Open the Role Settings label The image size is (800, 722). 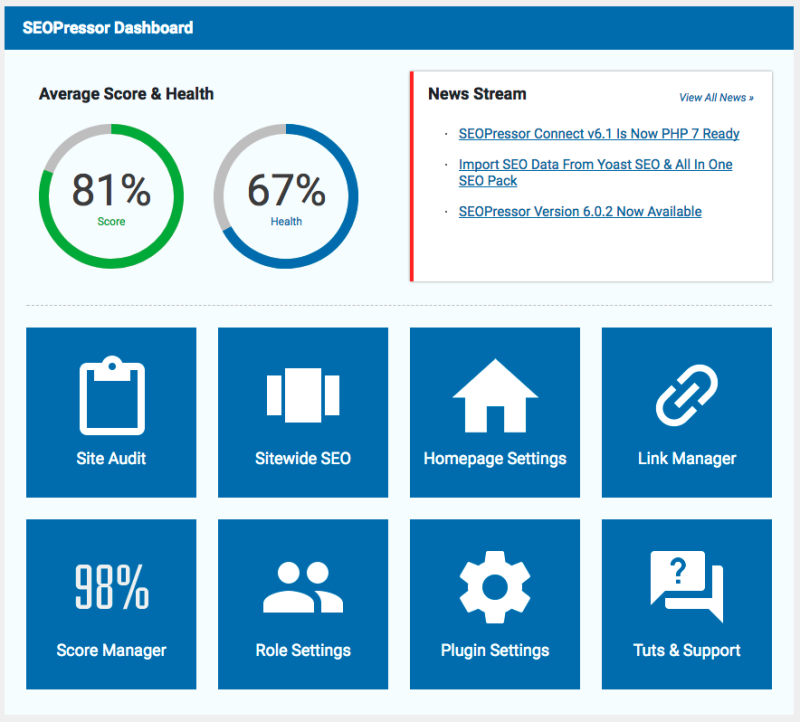(x=303, y=651)
